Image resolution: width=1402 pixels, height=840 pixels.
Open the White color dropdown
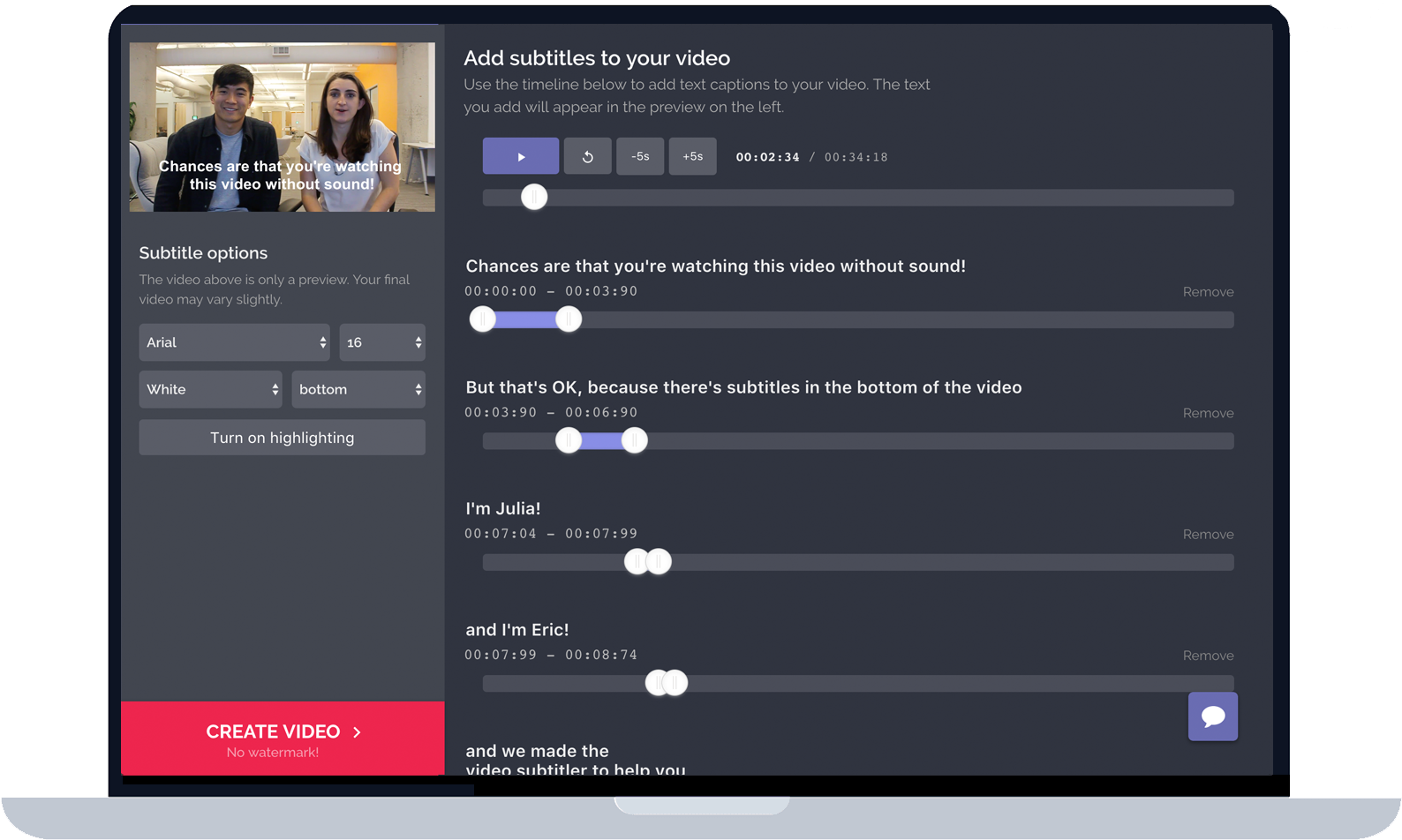(x=210, y=389)
